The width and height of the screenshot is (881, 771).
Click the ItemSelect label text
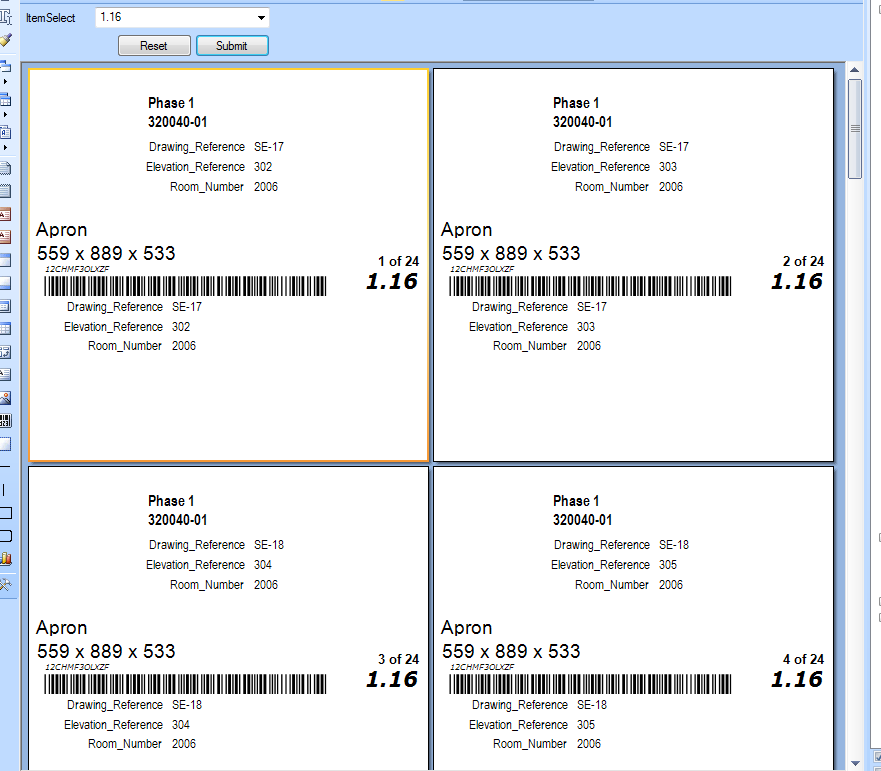[51, 18]
